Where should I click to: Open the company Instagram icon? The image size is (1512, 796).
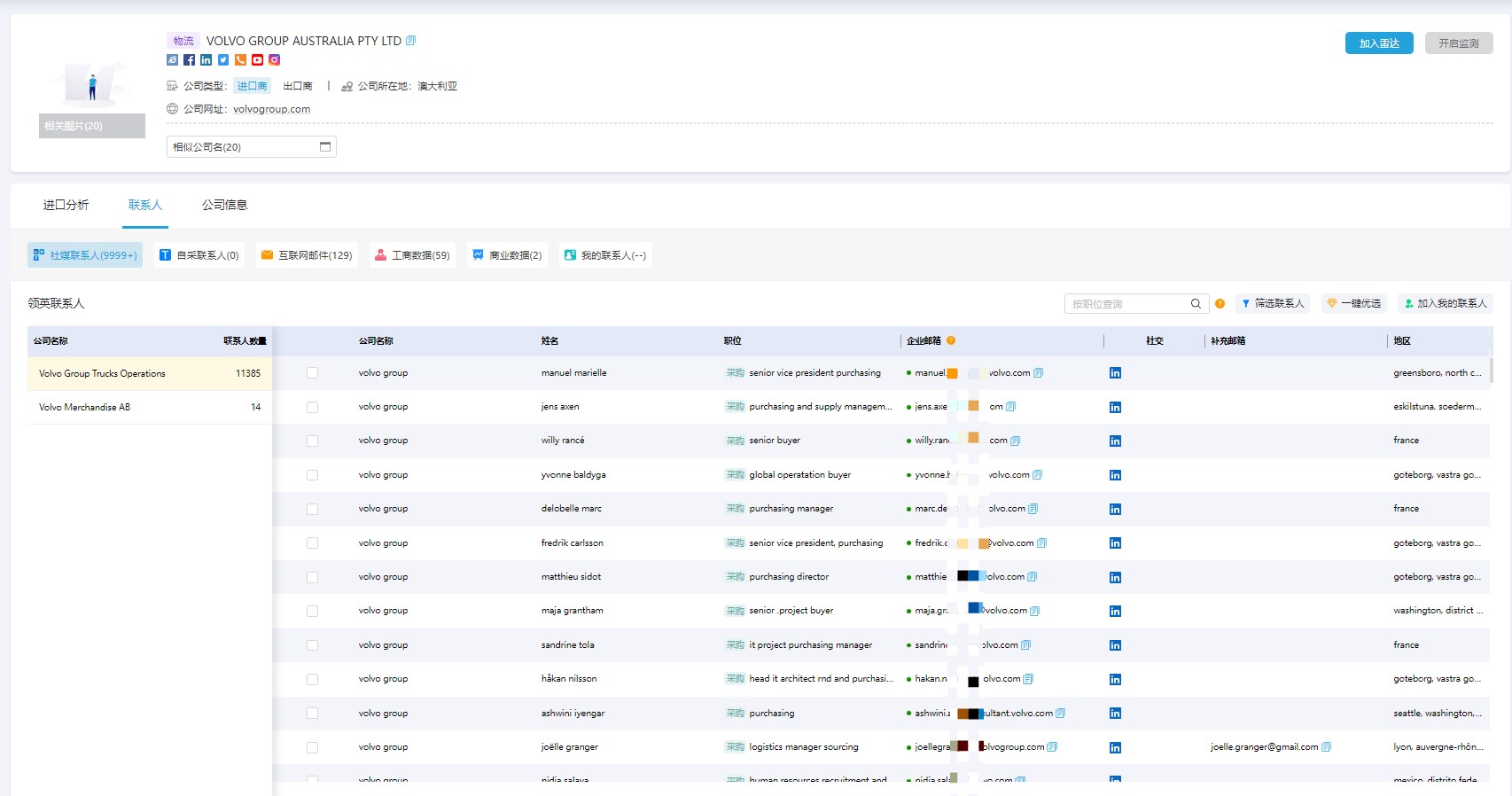click(x=275, y=60)
